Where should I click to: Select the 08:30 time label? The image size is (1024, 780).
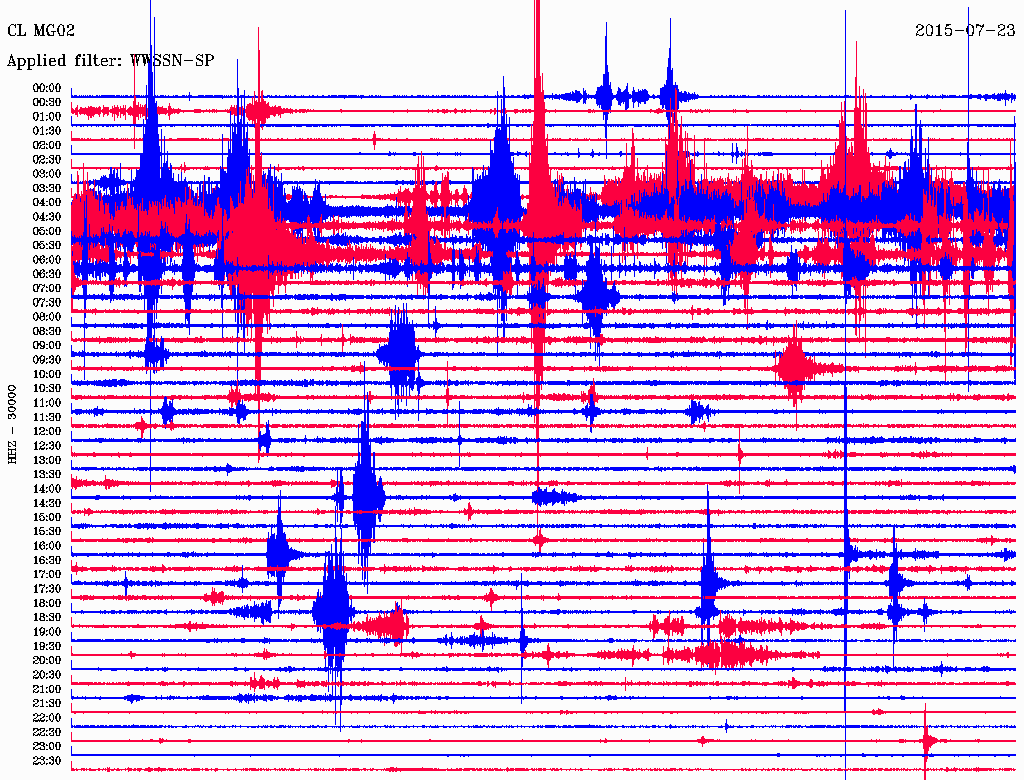(47, 331)
